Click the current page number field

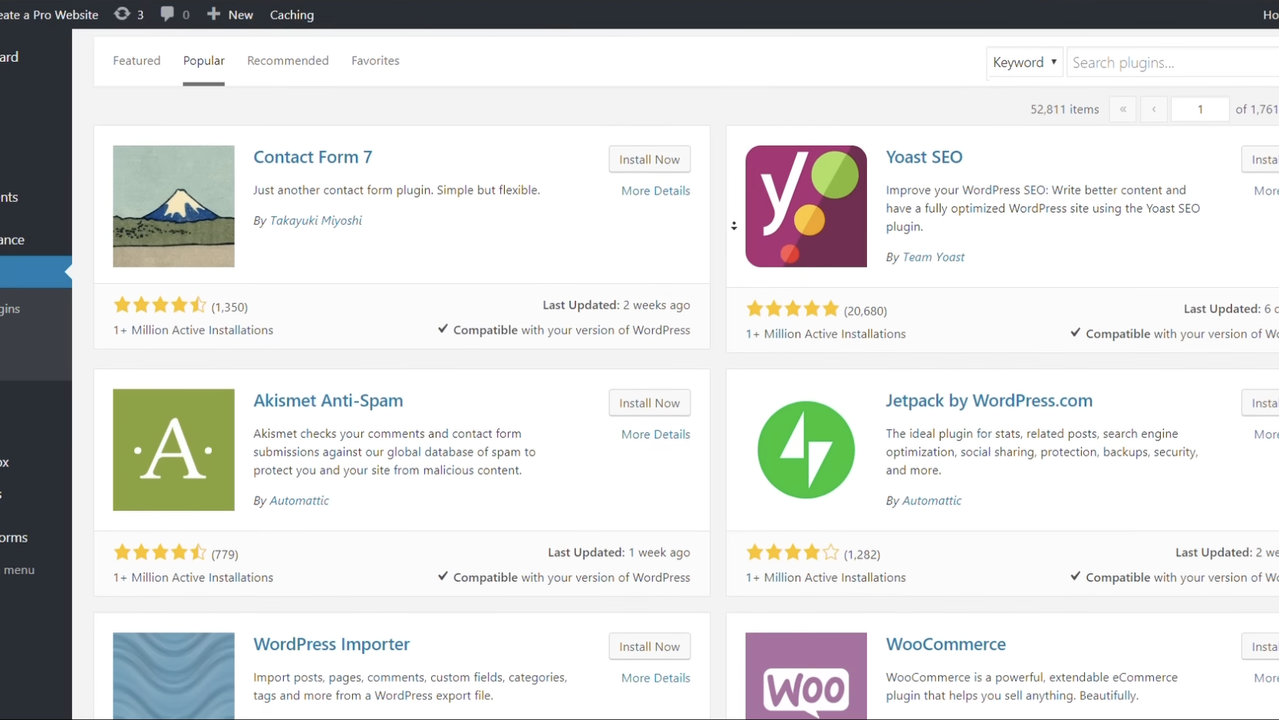pos(1199,109)
